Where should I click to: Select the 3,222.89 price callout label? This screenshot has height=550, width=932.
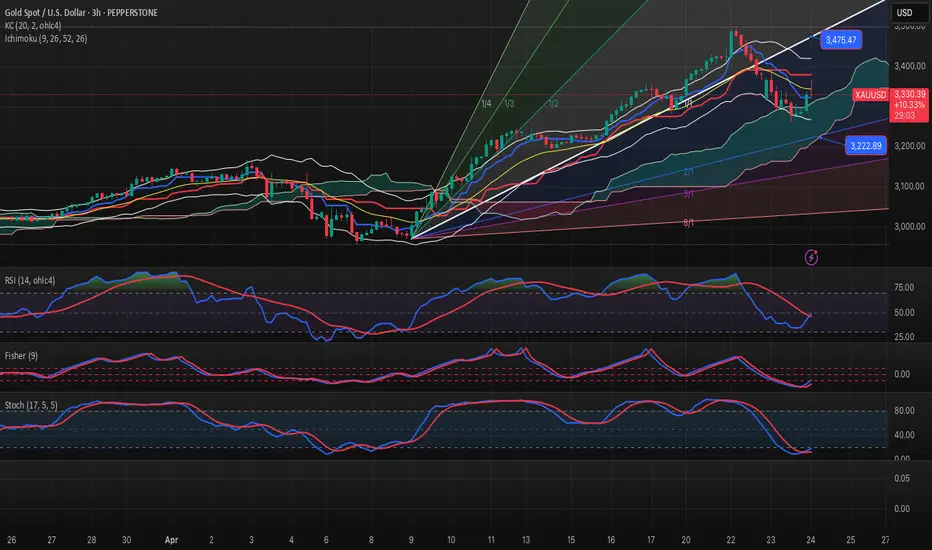click(x=865, y=146)
